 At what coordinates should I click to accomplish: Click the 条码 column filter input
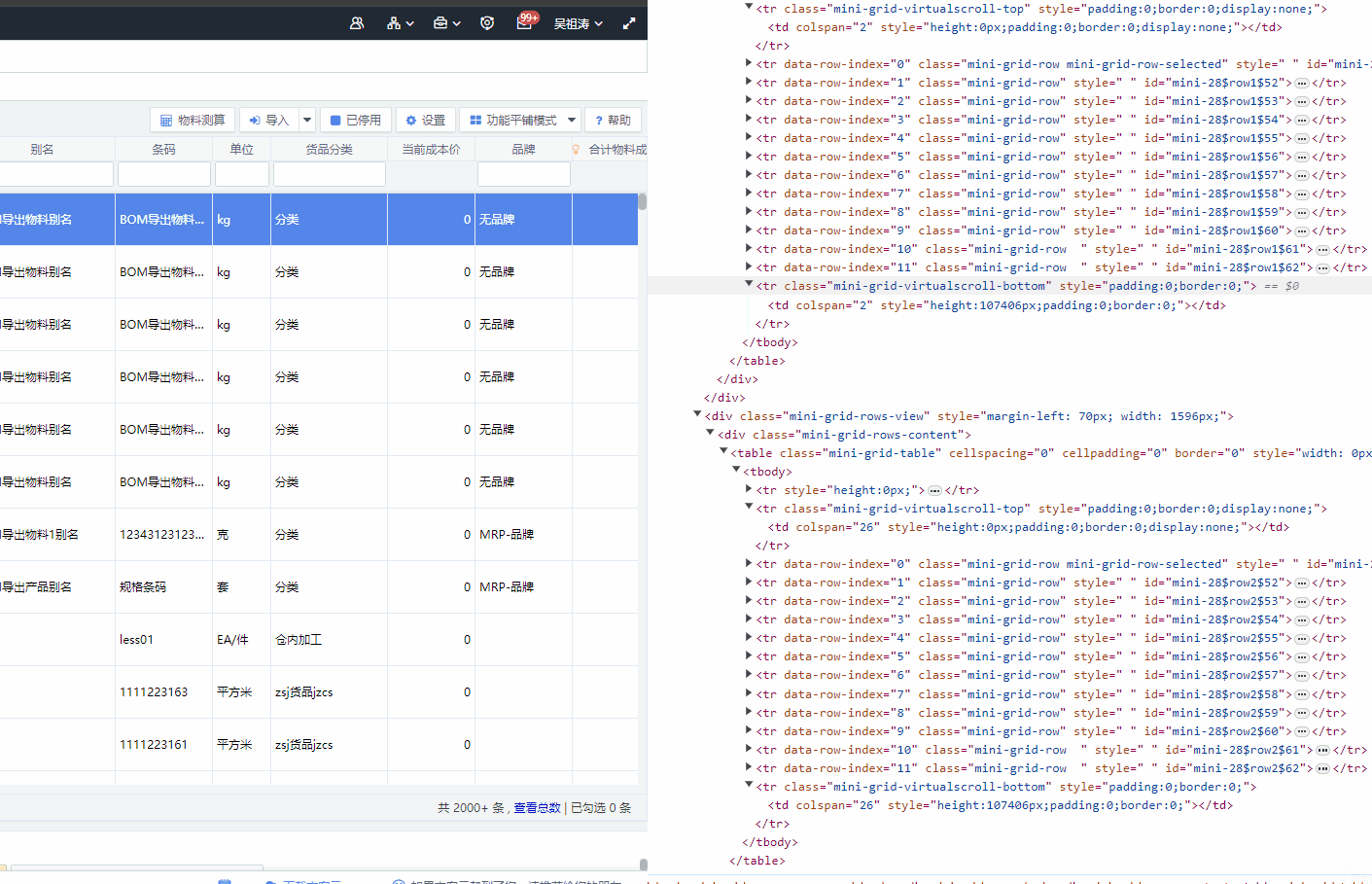[163, 175]
